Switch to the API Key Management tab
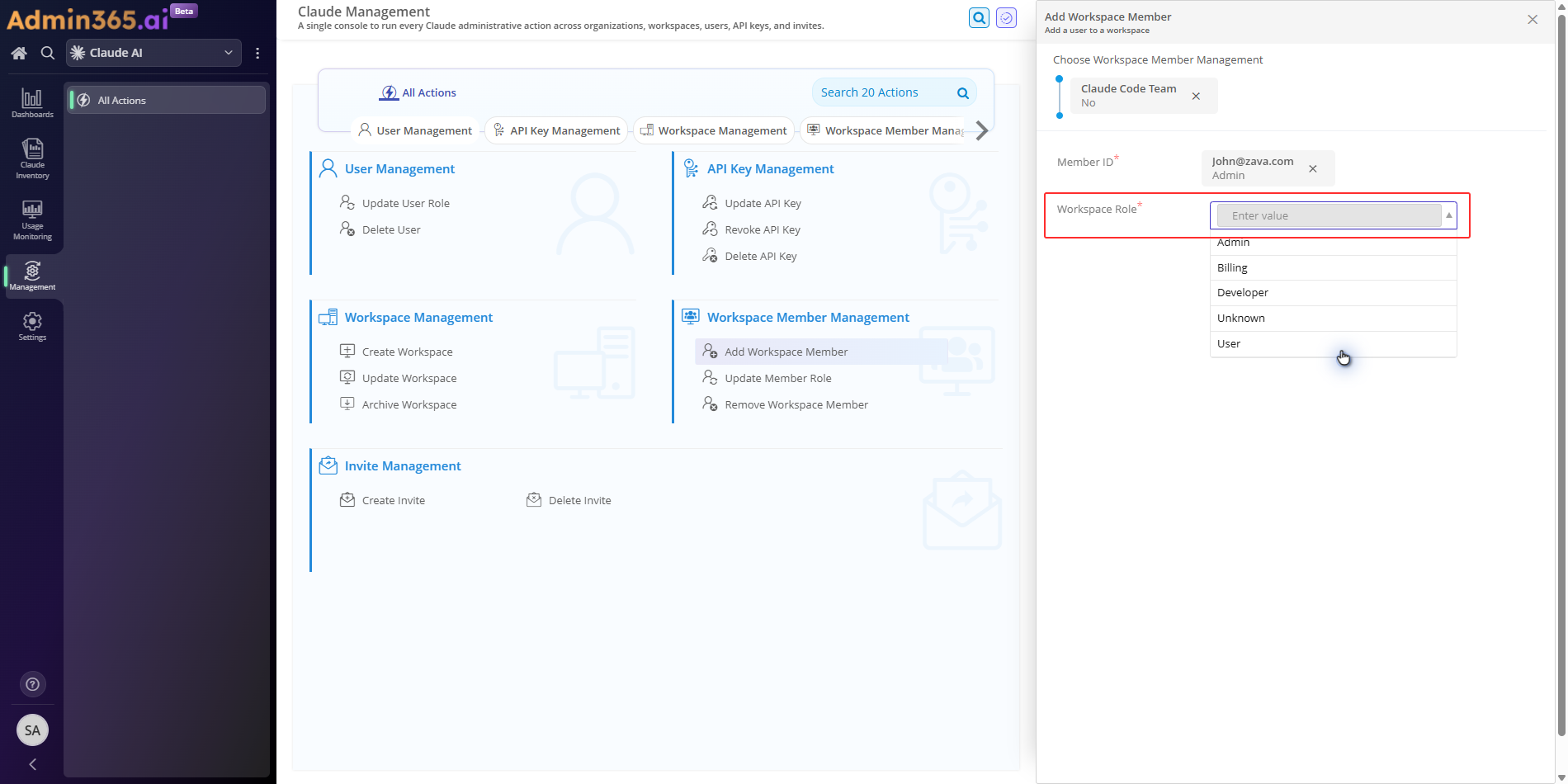The height and width of the screenshot is (784, 1568). (556, 130)
